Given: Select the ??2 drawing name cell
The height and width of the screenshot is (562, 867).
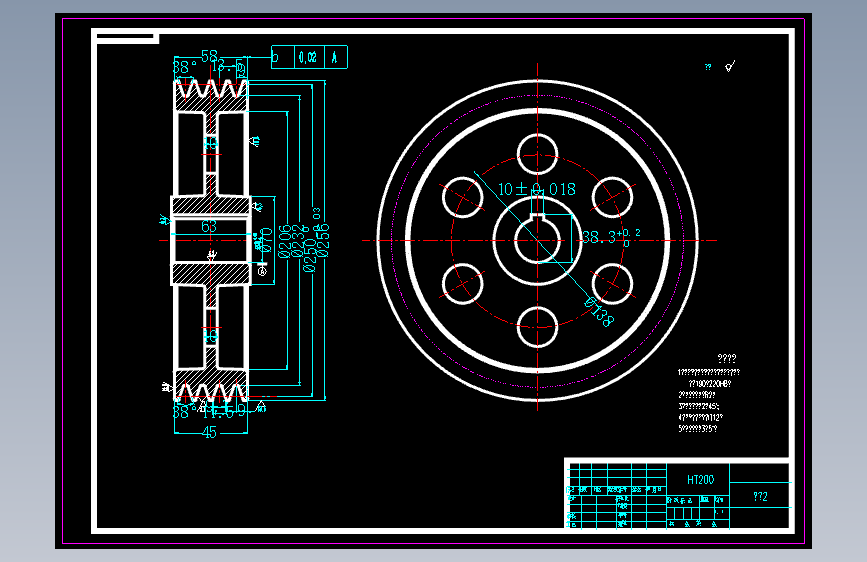Looking at the screenshot, I should pyautogui.click(x=760, y=496).
